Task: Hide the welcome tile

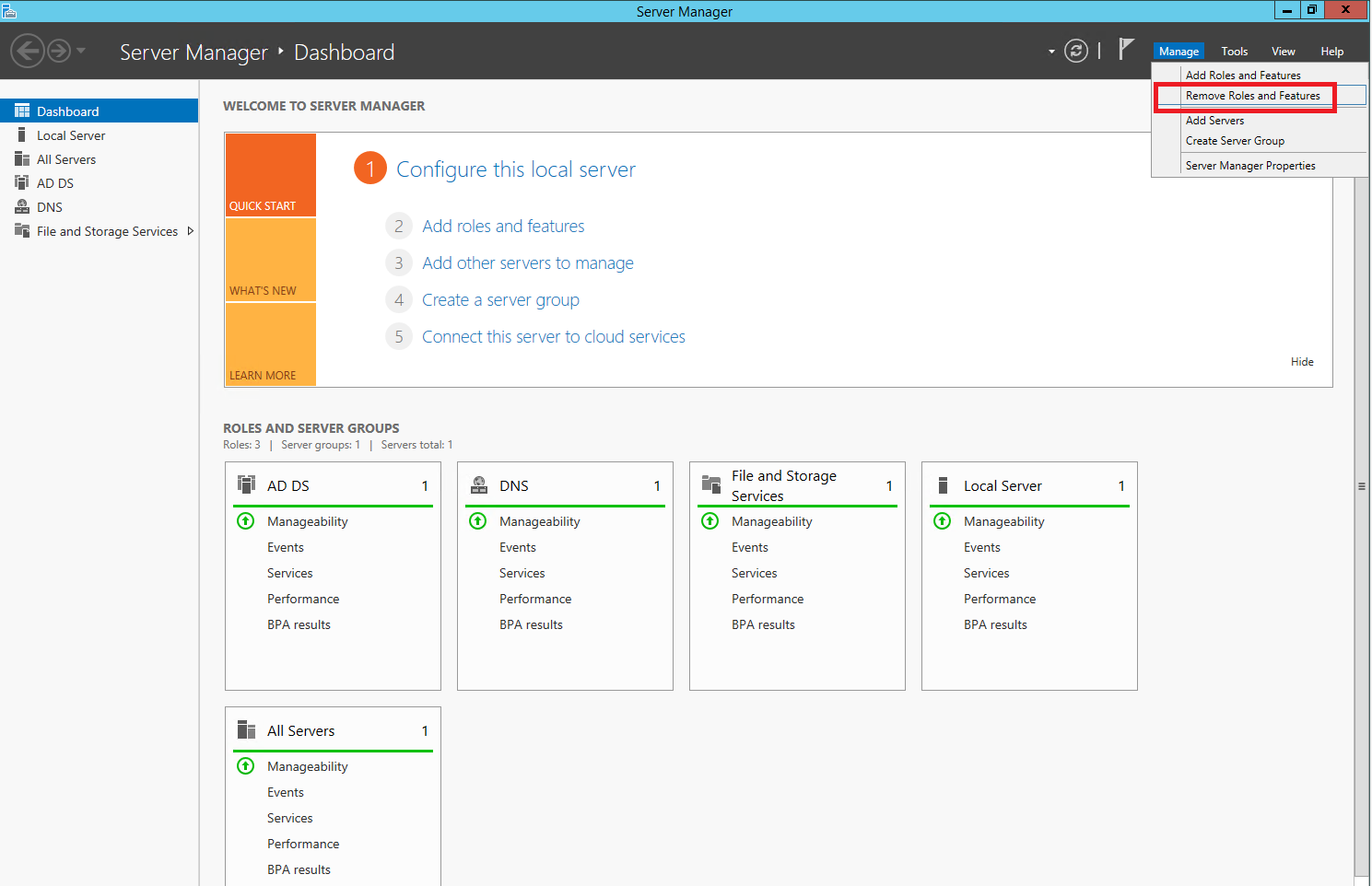Action: tap(1302, 362)
